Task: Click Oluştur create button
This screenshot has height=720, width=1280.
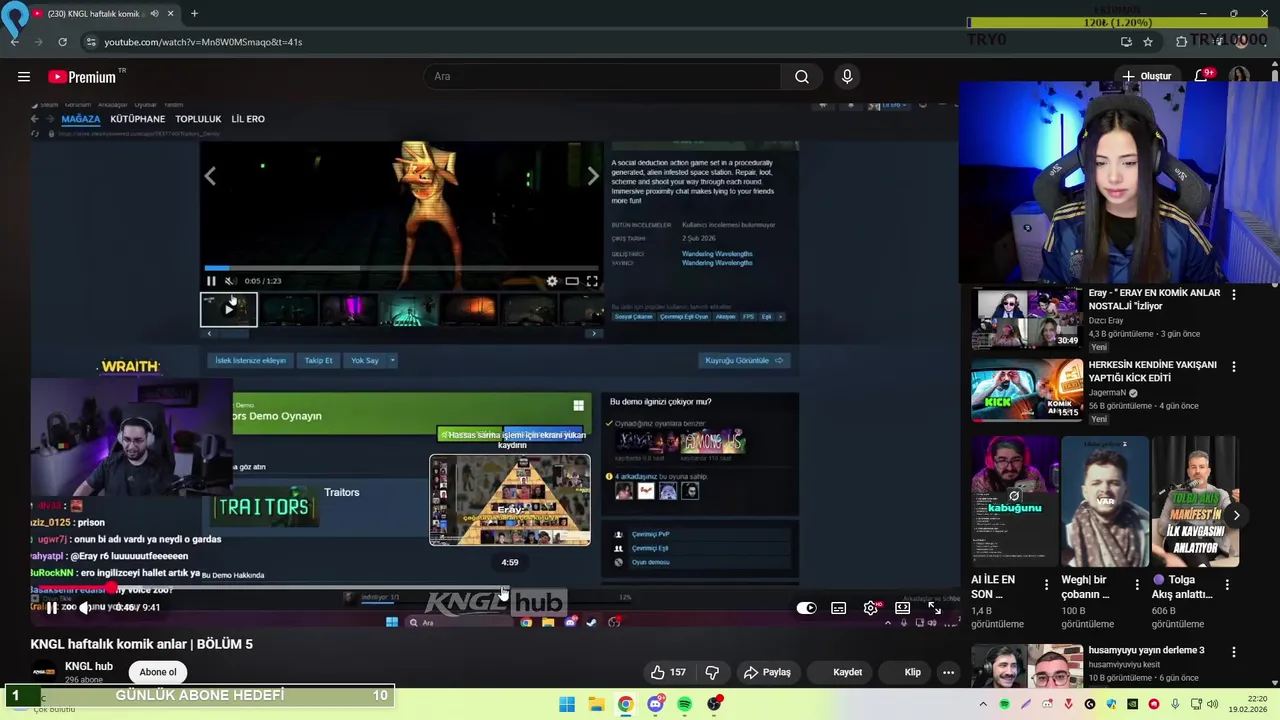Action: (x=1146, y=76)
